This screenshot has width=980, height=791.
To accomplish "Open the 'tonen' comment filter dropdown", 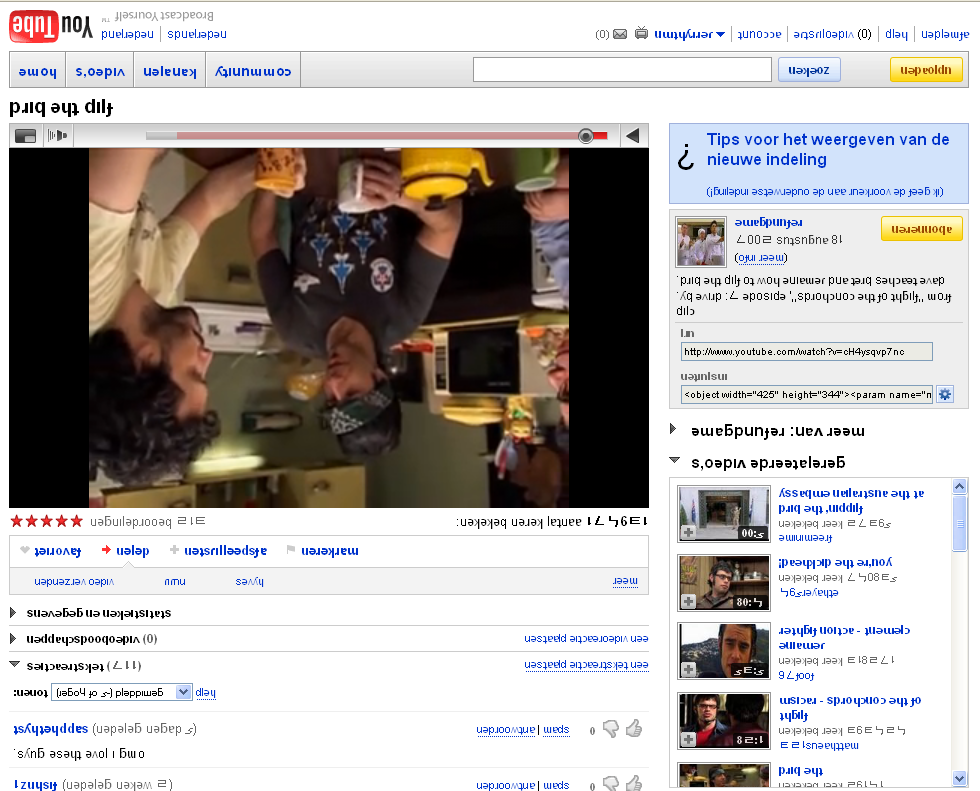I will 121,692.
